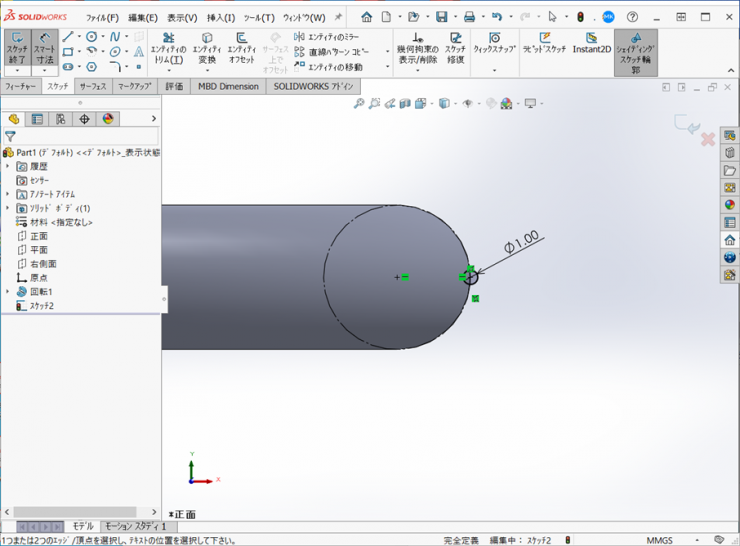Toggle the Instant2D button
This screenshot has height=546, width=740.
(x=591, y=44)
